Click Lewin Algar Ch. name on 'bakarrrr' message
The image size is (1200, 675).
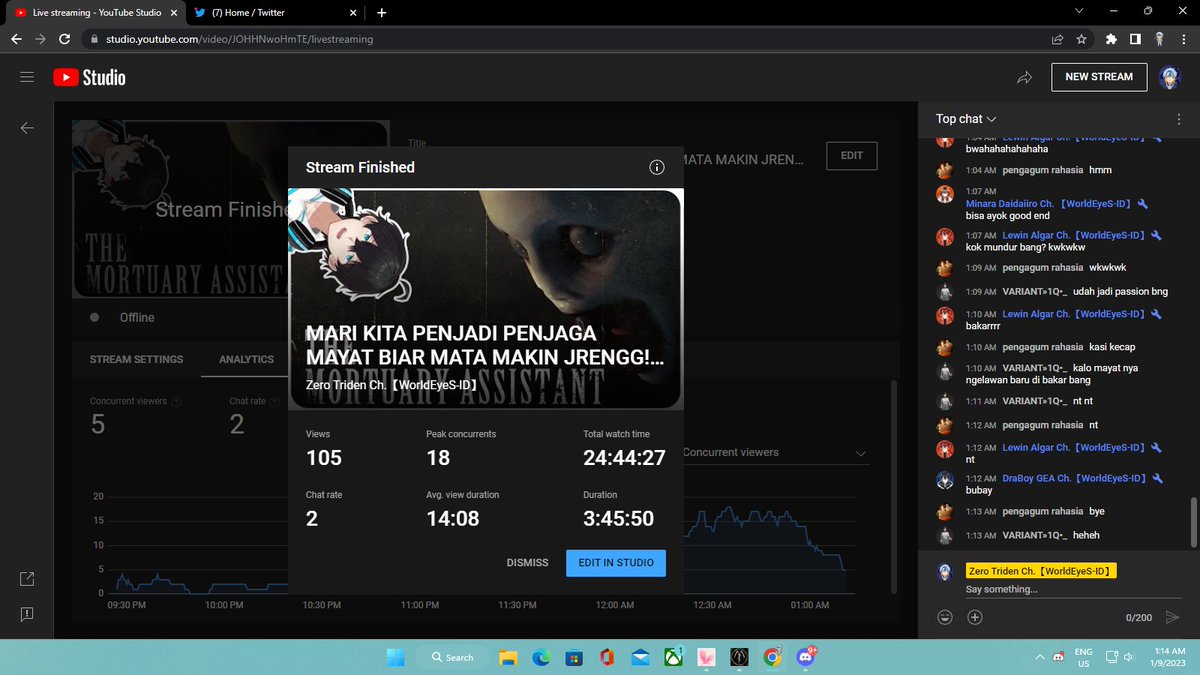pos(1074,314)
